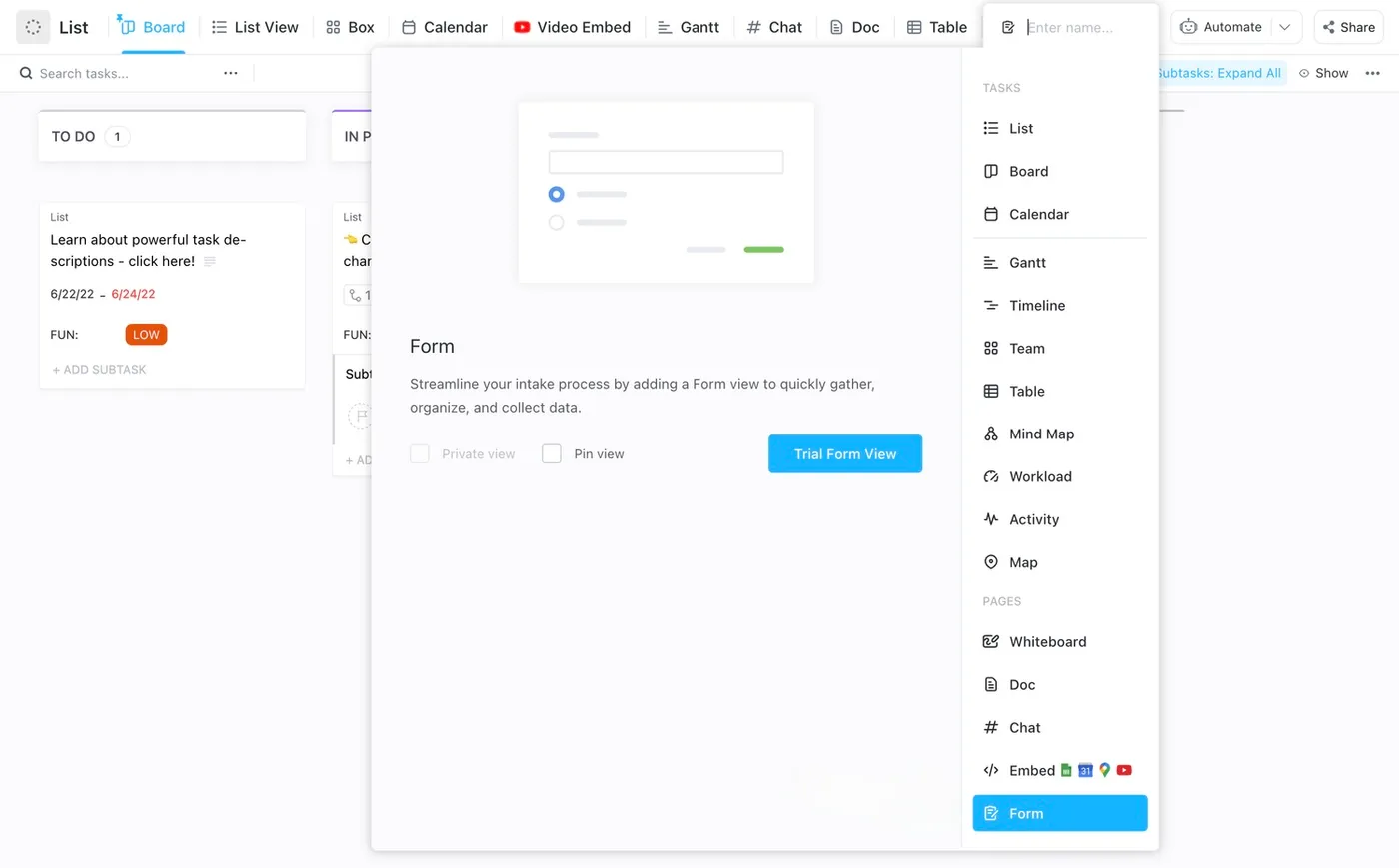Select List in the tasks view menu
The image size is (1399, 868).
pyautogui.click(x=1060, y=128)
